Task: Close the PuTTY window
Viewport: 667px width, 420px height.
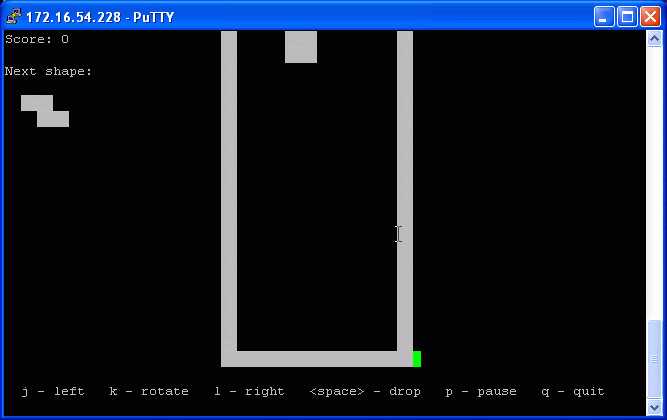Action: (x=650, y=17)
